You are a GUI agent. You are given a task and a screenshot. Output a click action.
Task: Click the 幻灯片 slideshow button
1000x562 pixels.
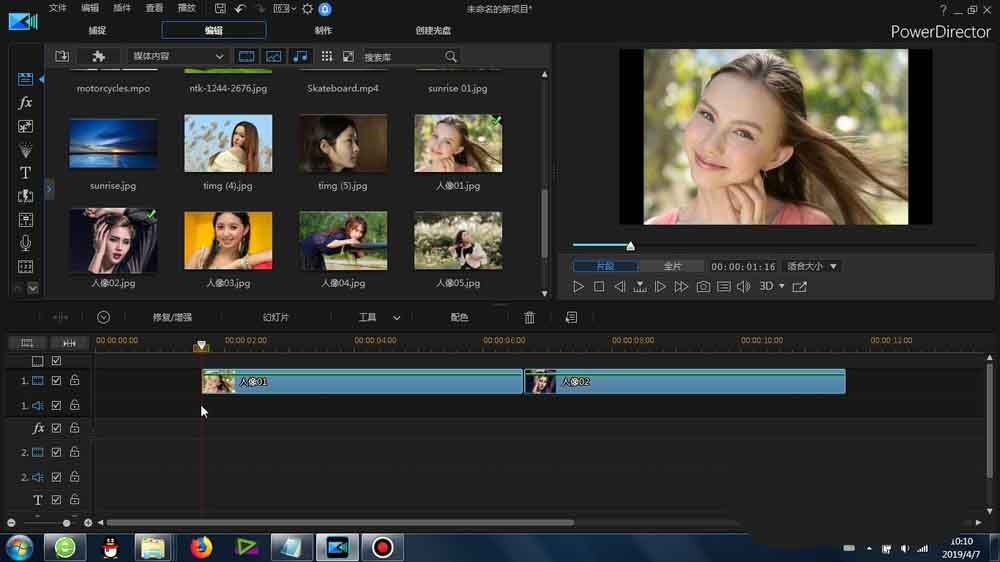pyautogui.click(x=276, y=317)
